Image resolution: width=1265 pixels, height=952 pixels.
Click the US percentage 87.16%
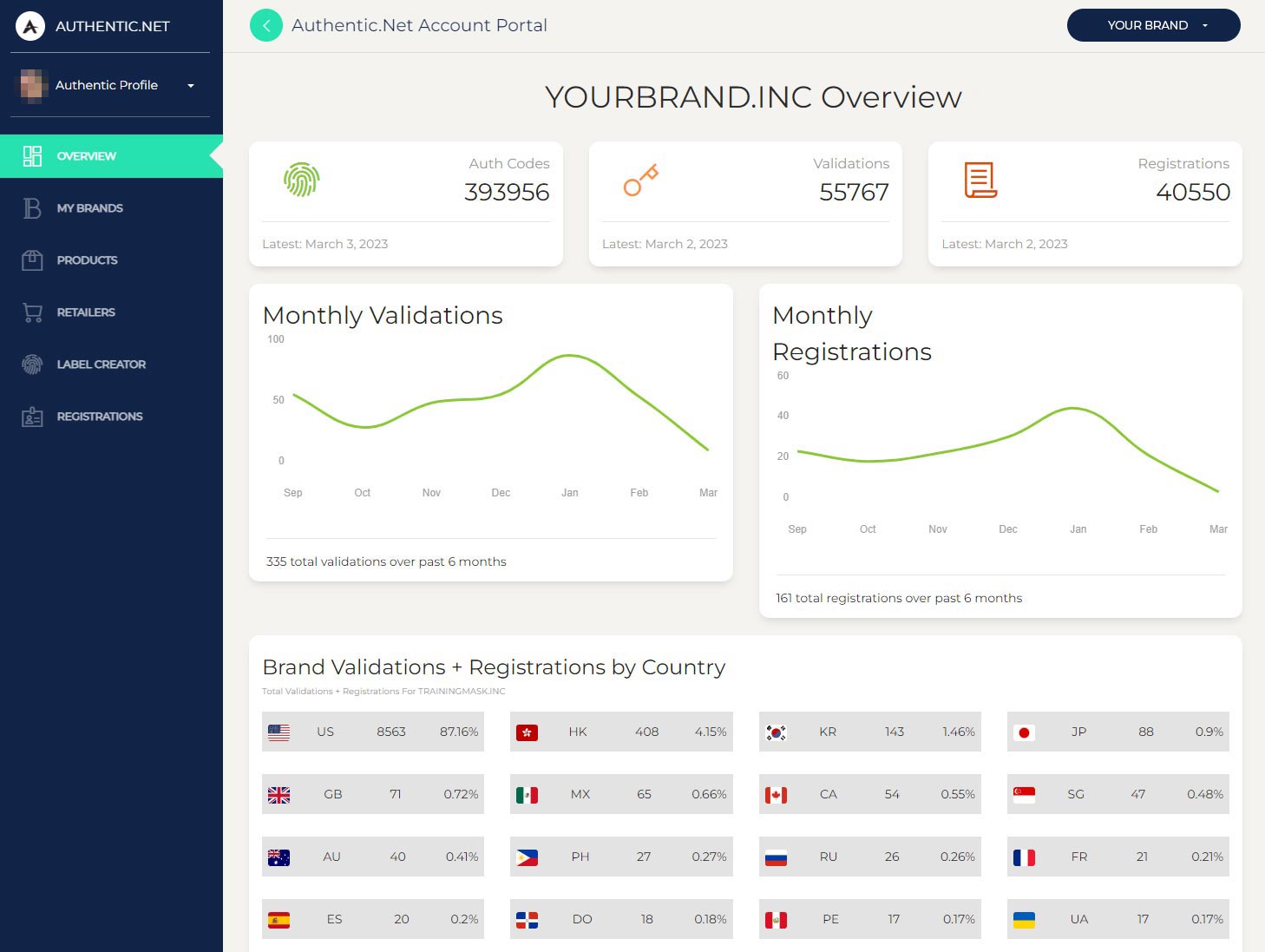[x=459, y=732]
